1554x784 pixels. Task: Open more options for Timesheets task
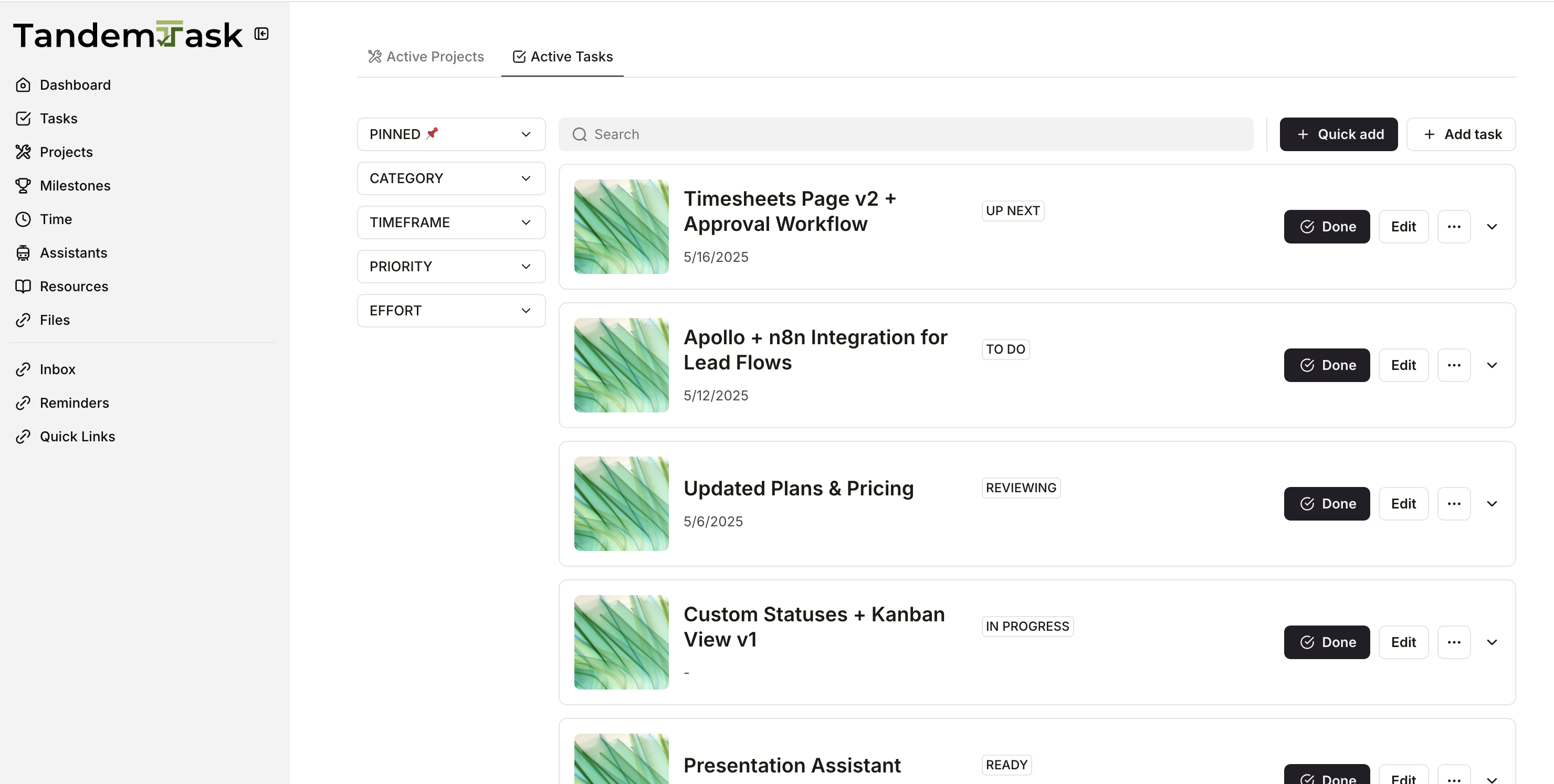1454,227
